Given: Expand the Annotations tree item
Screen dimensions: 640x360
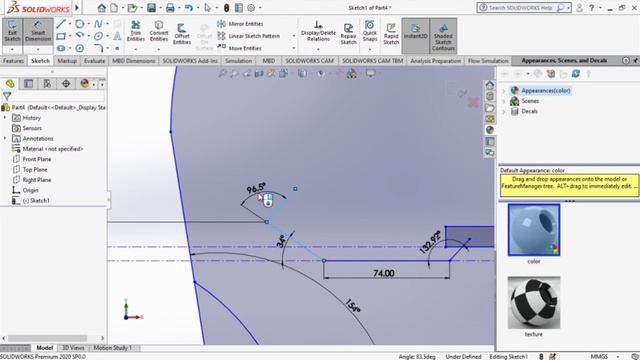Looking at the screenshot, I should click(5, 138).
